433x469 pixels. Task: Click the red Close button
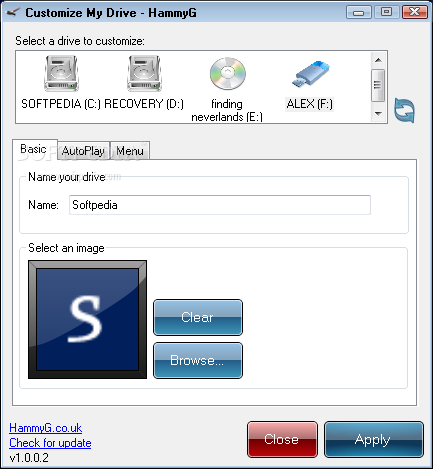click(x=282, y=439)
